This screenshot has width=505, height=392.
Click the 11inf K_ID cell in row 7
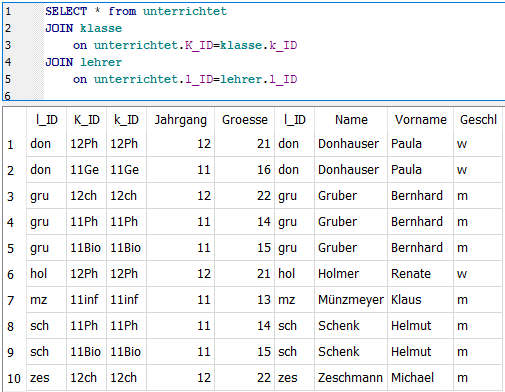[x=87, y=300]
